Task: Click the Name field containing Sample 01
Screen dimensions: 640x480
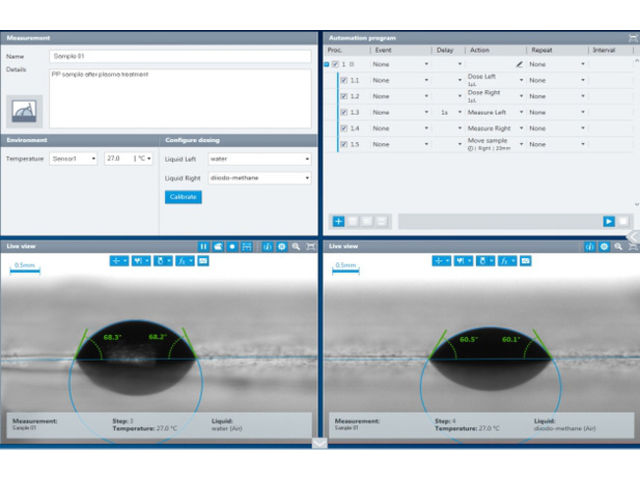Action: pos(180,57)
